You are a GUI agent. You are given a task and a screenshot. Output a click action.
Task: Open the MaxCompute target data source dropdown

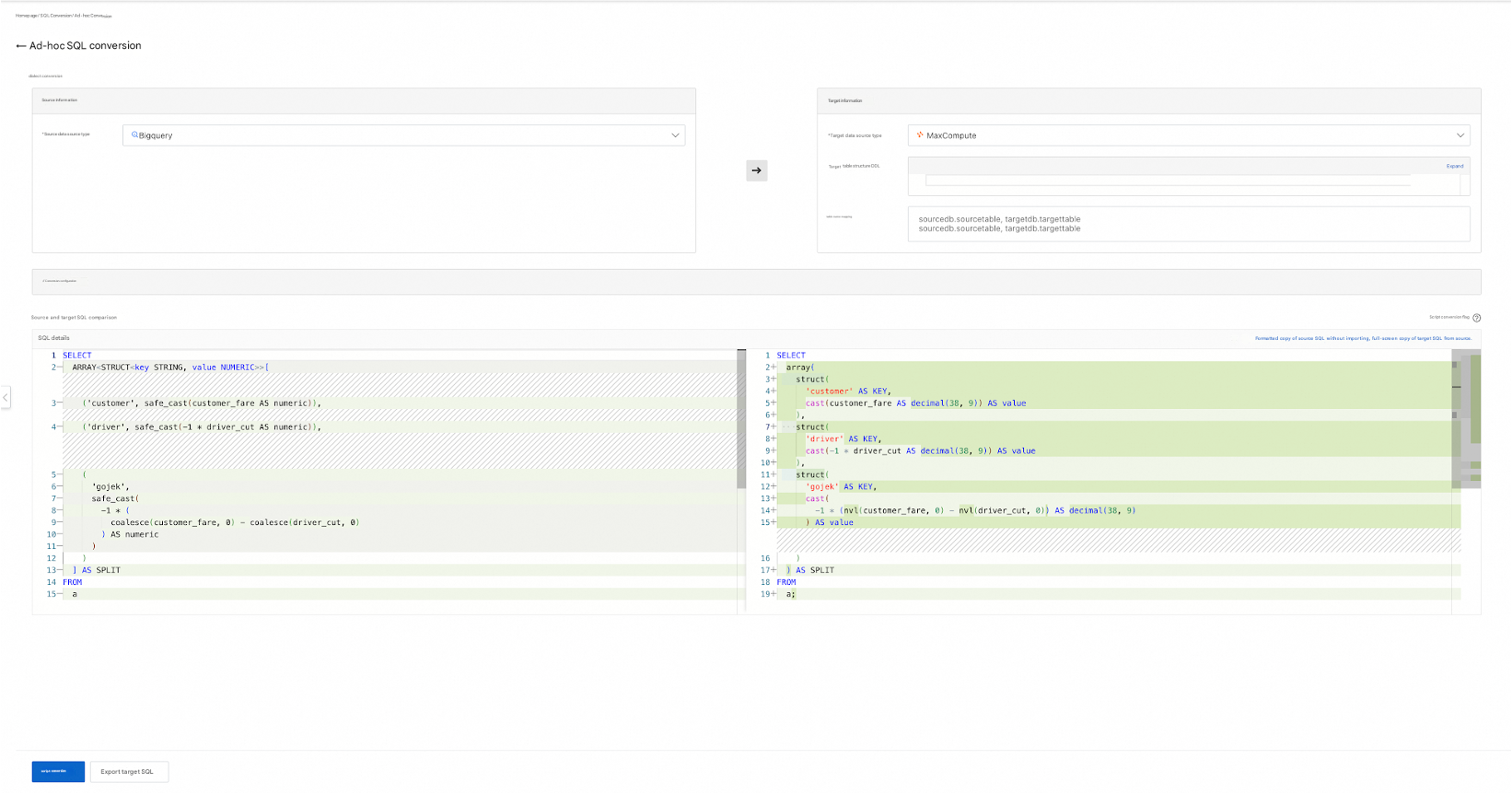click(x=1189, y=135)
